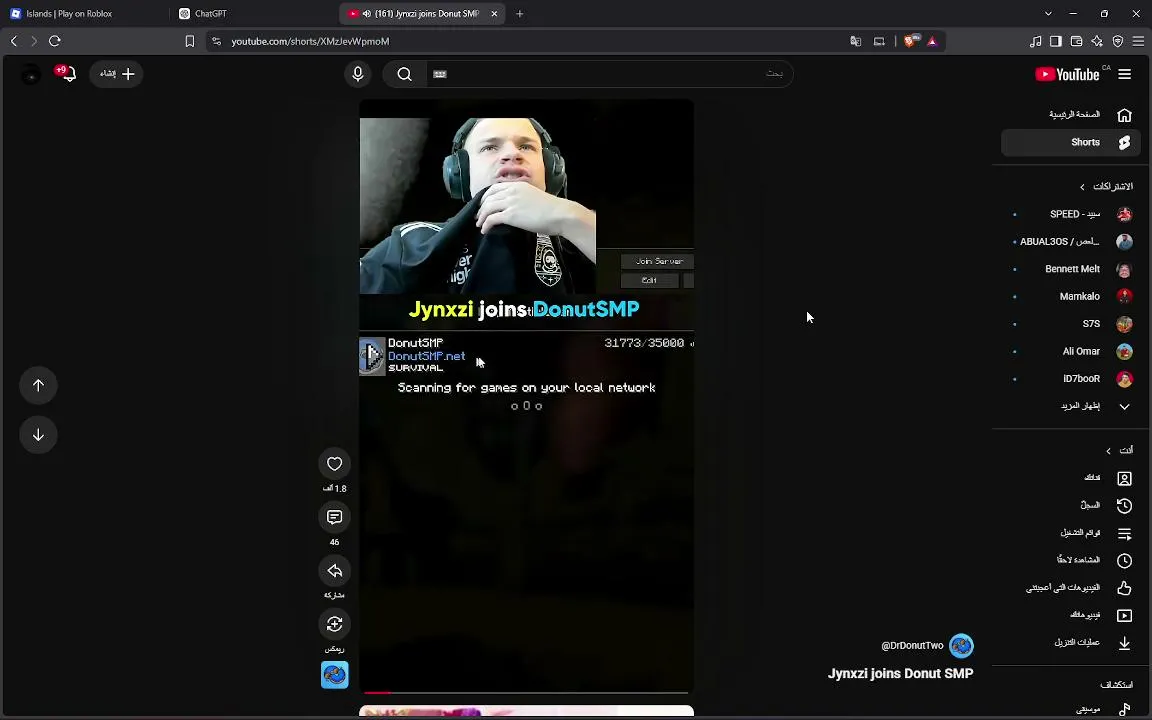Click the Create plus button
The image size is (1152, 720).
[x=116, y=73]
